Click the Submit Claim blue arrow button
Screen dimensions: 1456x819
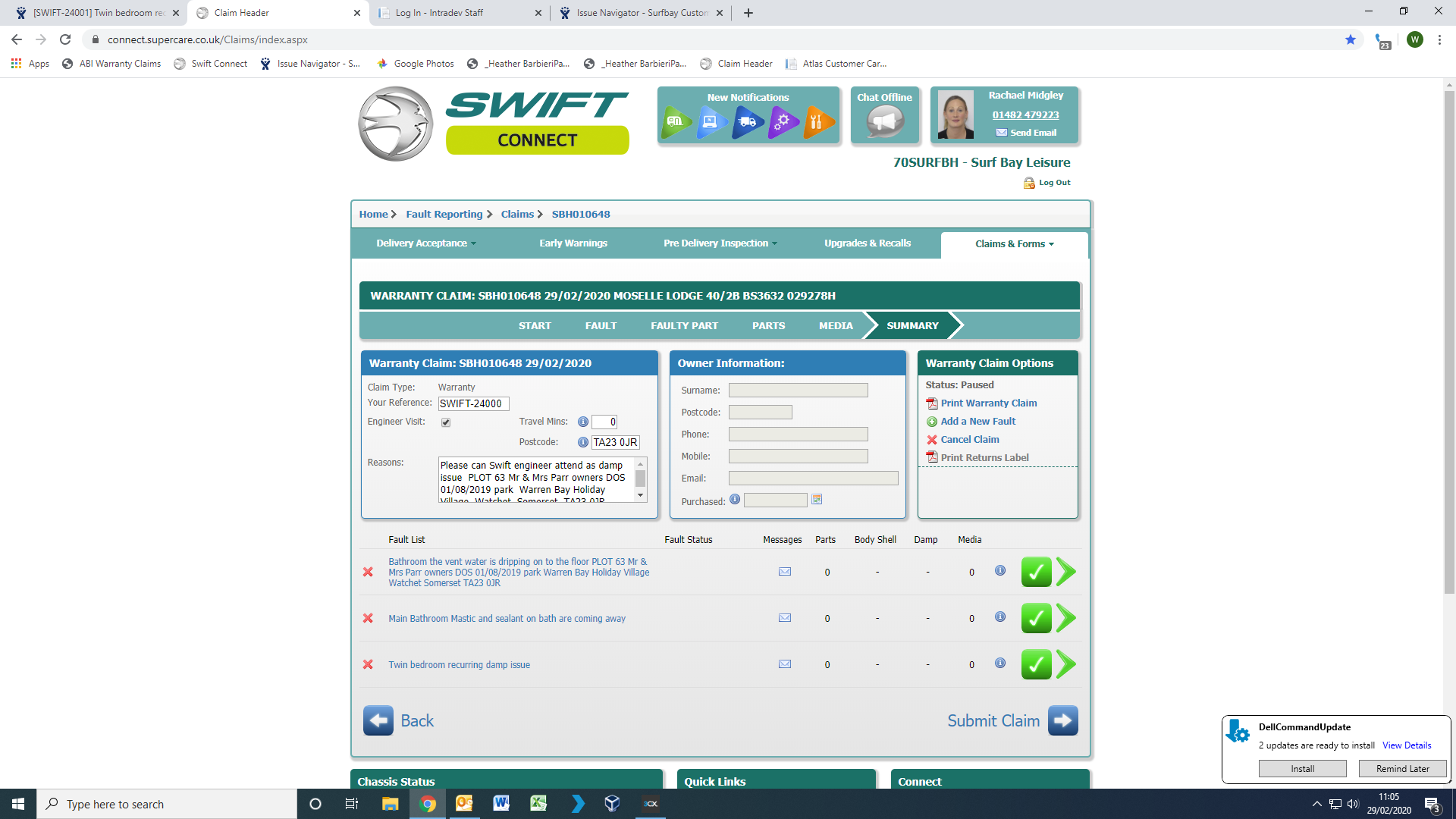coord(1062,720)
